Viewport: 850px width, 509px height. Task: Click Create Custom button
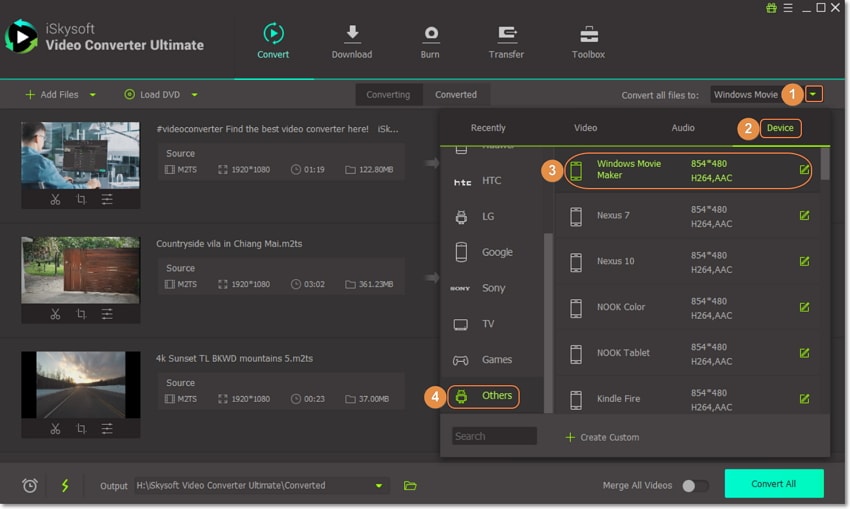tap(602, 437)
